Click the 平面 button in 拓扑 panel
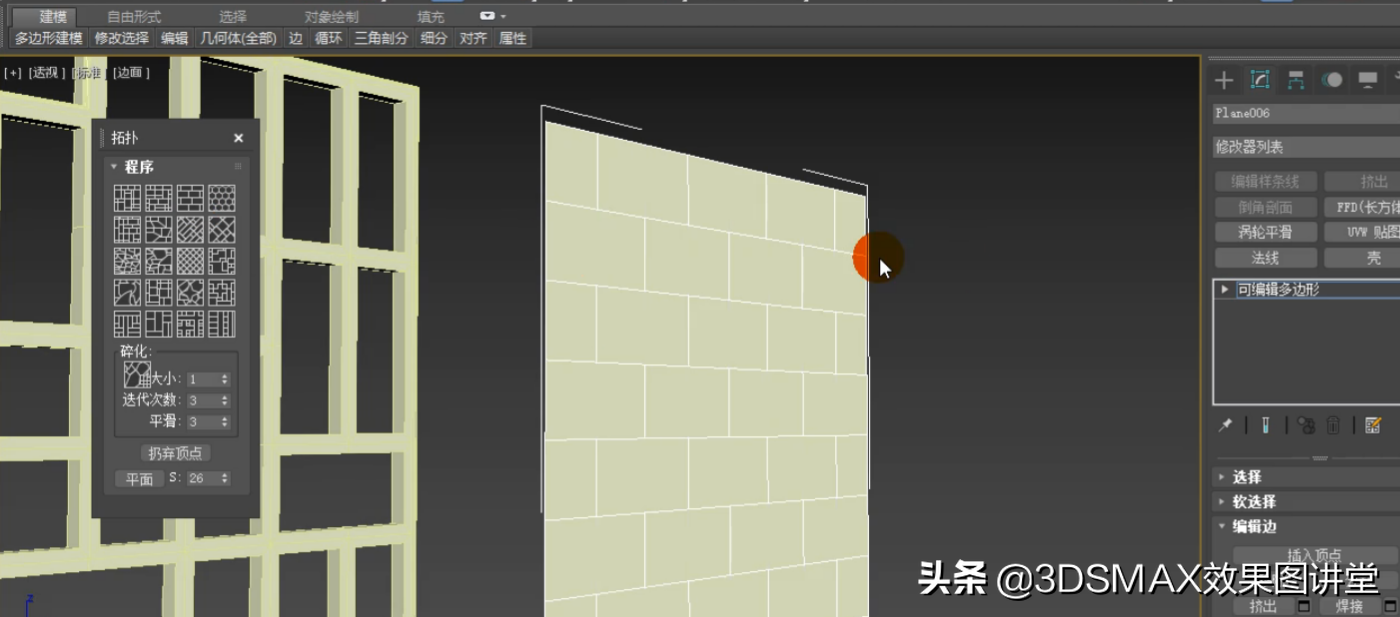The height and width of the screenshot is (617, 1400). click(139, 479)
